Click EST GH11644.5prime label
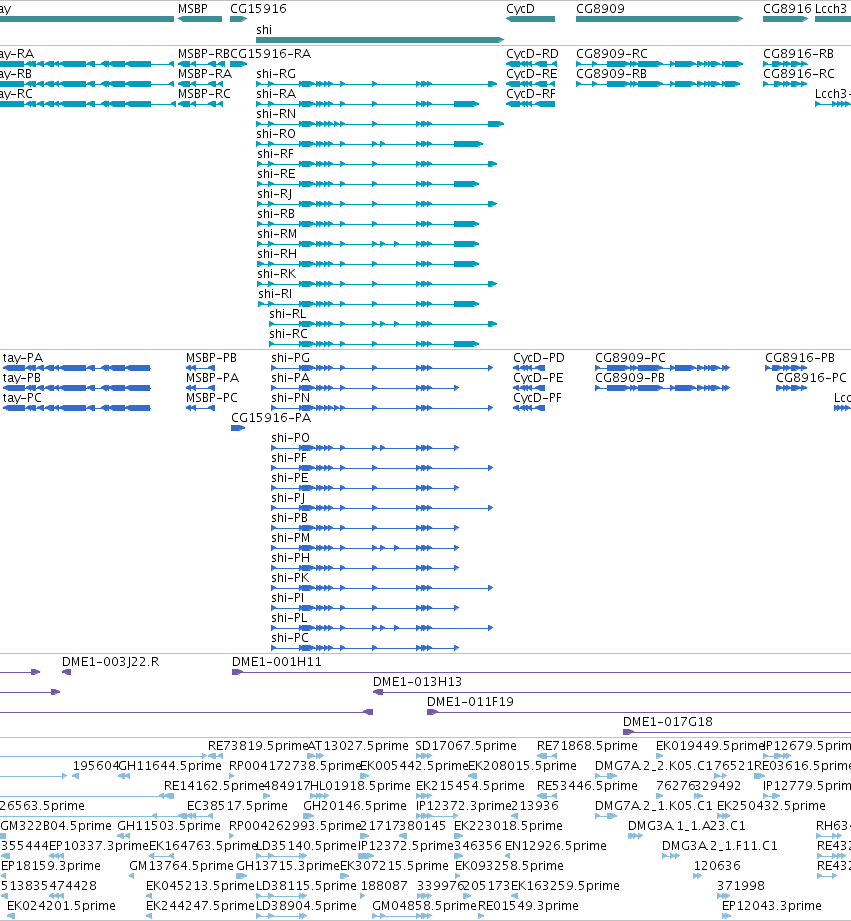The image size is (851, 921). point(170,766)
